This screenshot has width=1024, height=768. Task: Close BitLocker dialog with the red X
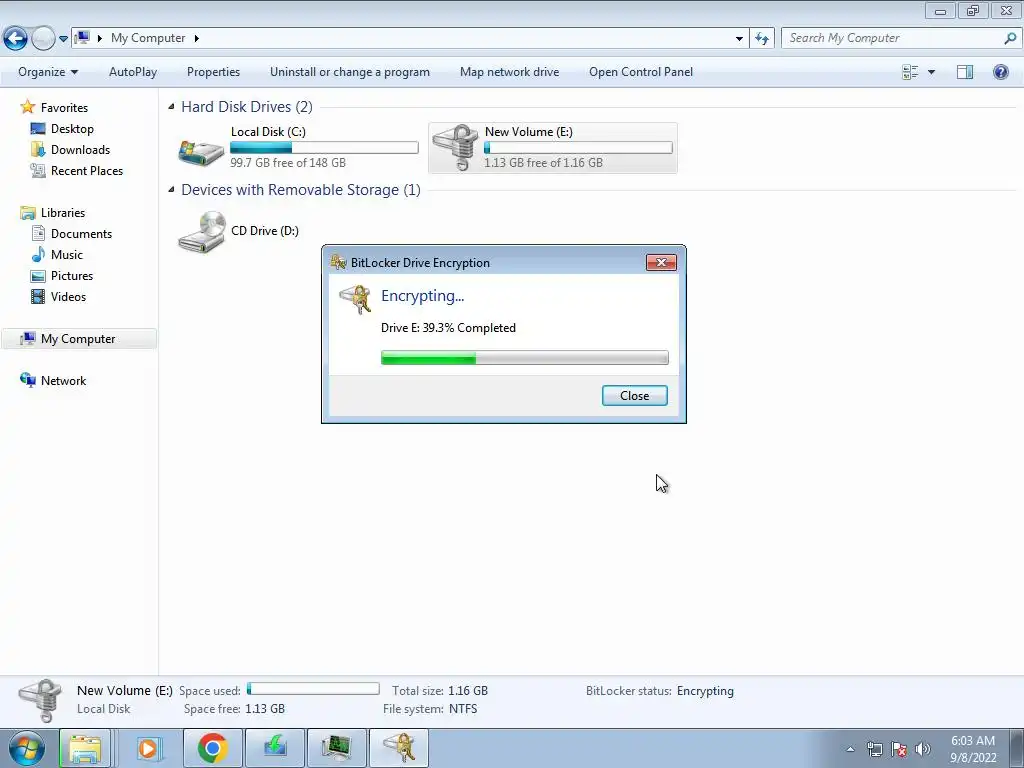pyautogui.click(x=661, y=262)
